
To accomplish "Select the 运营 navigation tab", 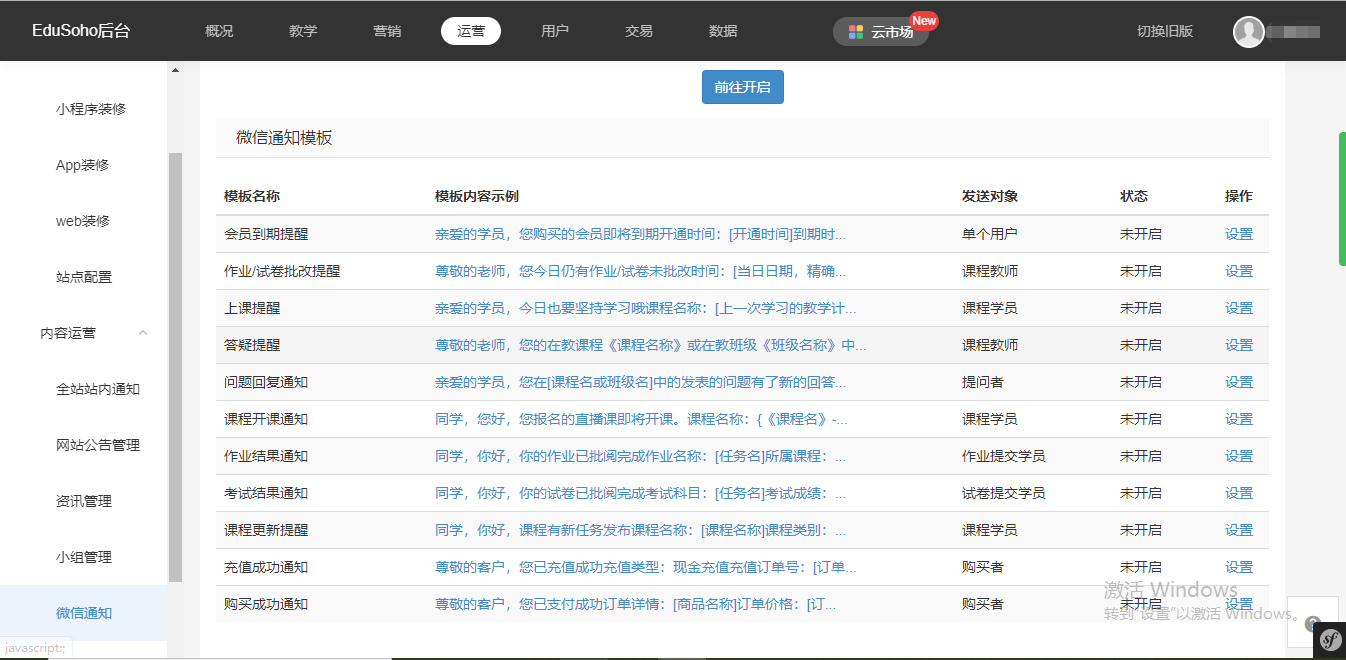I will pos(471,31).
